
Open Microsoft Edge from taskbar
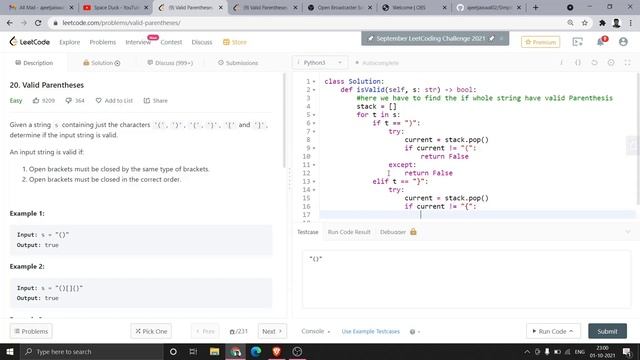click(256, 351)
